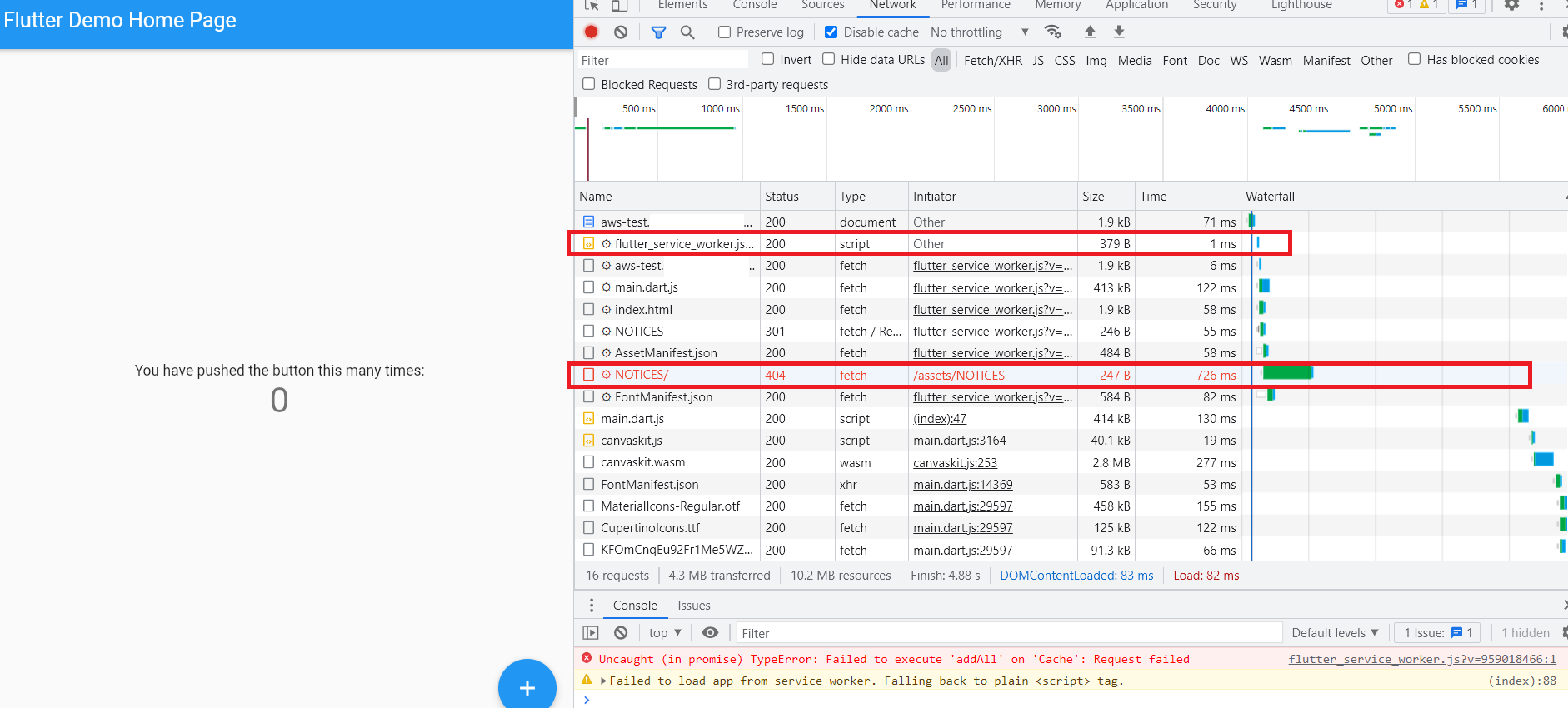Screen dimensions: 1568x708
Task: Filter requests by Img type
Action: 1096,60
